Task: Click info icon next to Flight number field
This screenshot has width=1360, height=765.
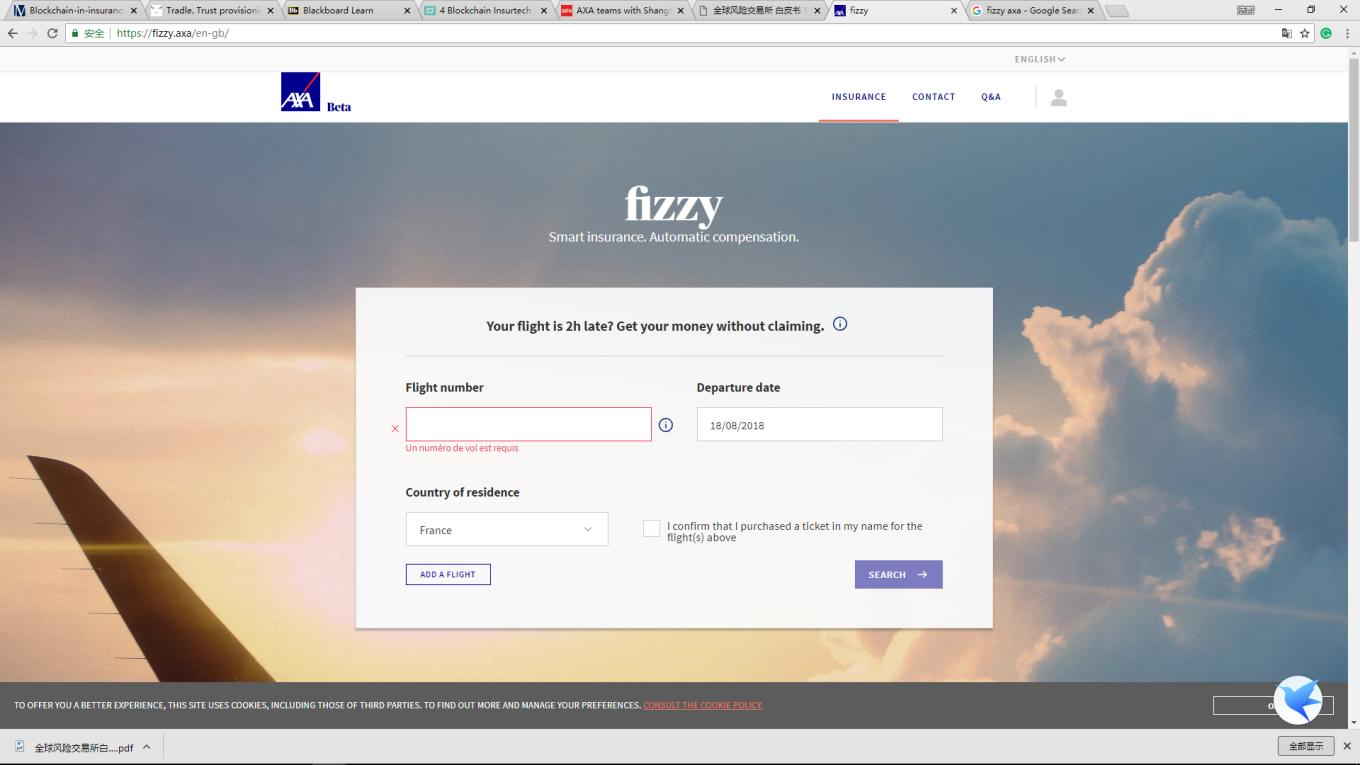Action: click(x=666, y=425)
